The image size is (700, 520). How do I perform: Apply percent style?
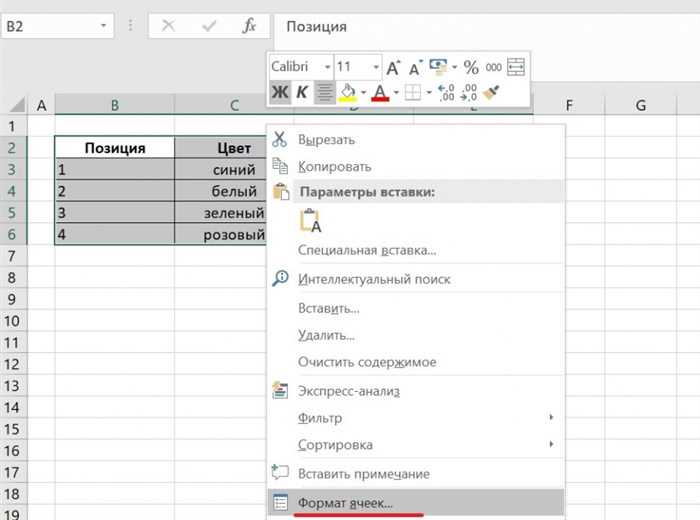[x=471, y=67]
